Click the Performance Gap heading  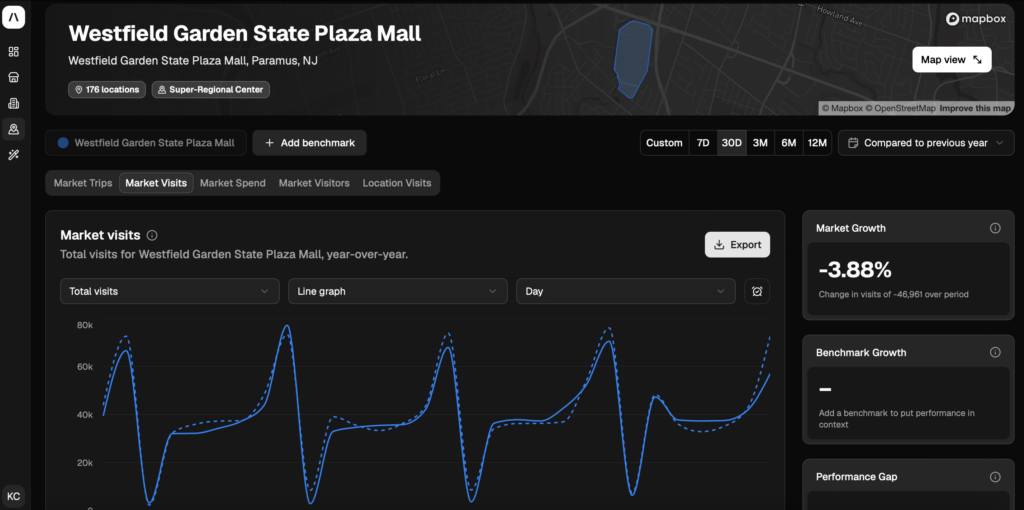coord(856,477)
